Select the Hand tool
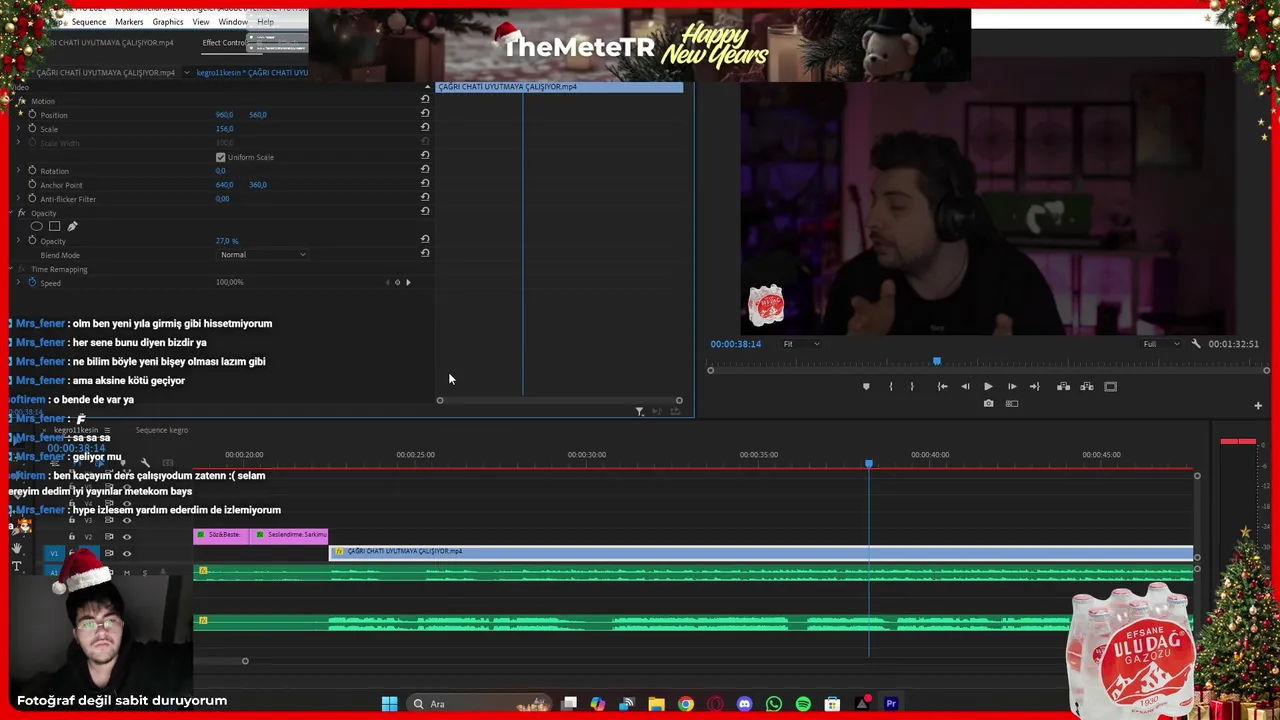The width and height of the screenshot is (1280, 720). pos(16,548)
